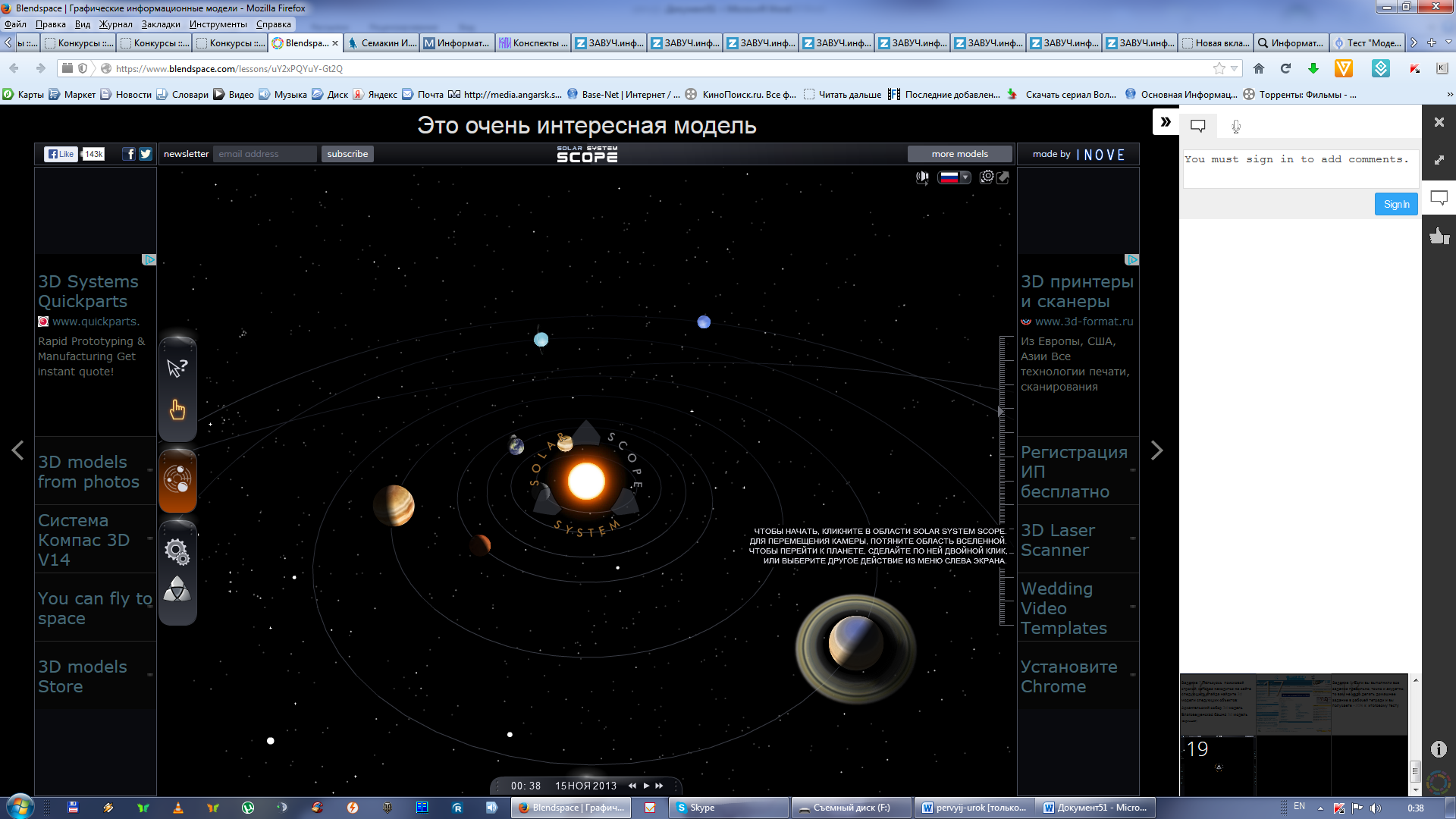This screenshot has height=819, width=1456.
Task: Click the triangle emblem icon below gears
Action: coord(177,590)
